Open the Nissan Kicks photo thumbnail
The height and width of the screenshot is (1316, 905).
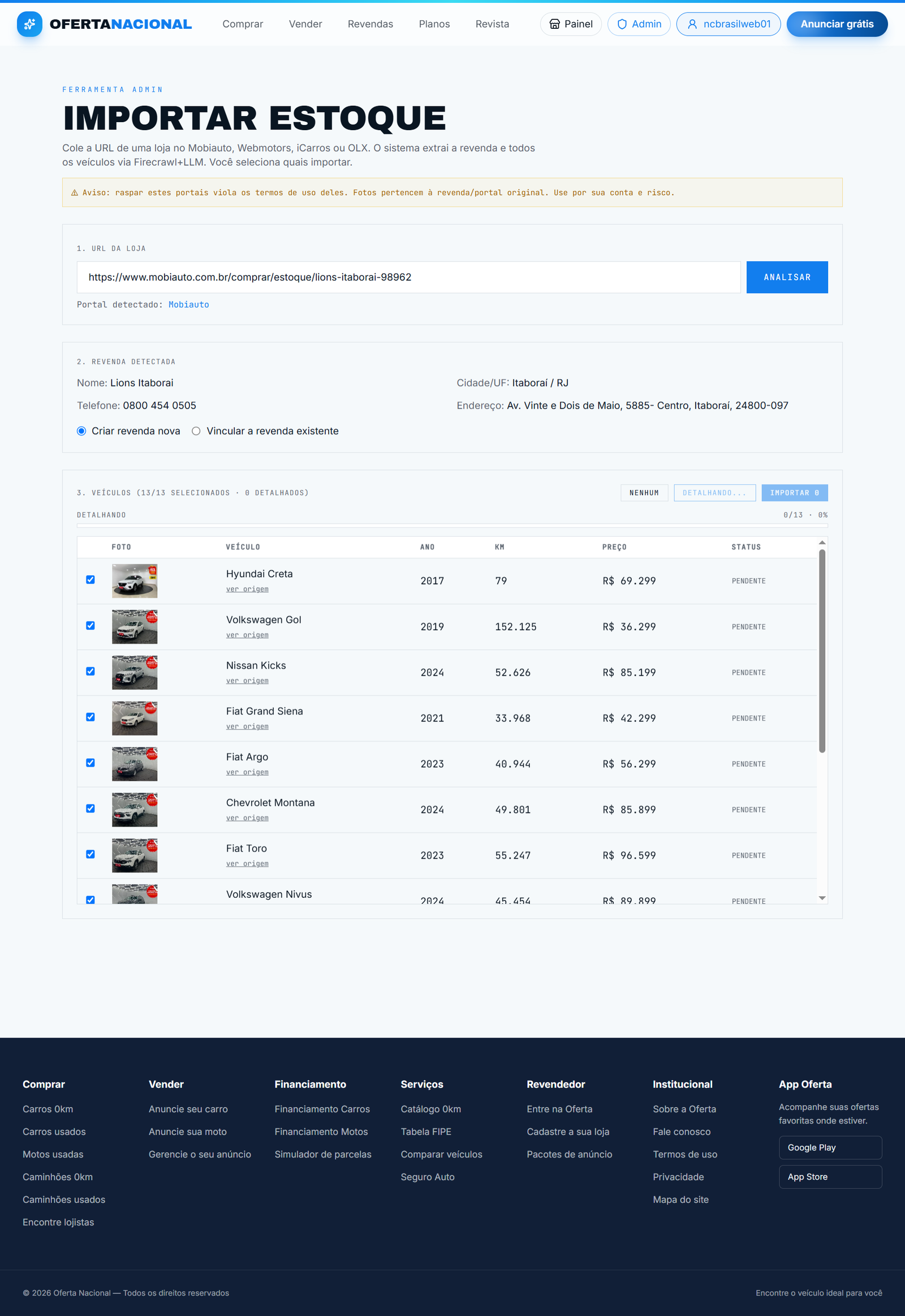pos(135,673)
